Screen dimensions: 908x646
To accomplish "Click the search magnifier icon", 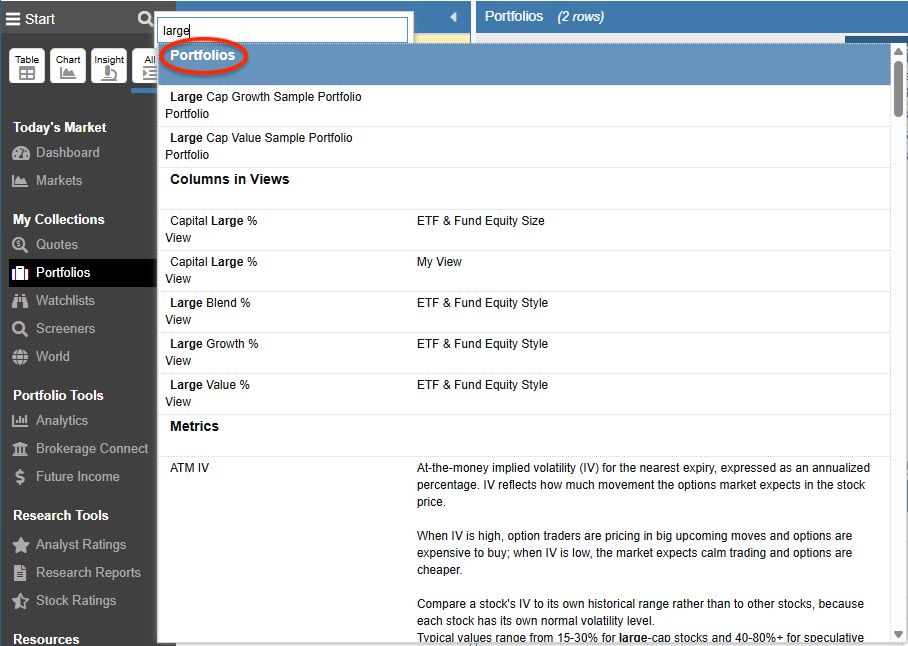I will click(x=145, y=19).
